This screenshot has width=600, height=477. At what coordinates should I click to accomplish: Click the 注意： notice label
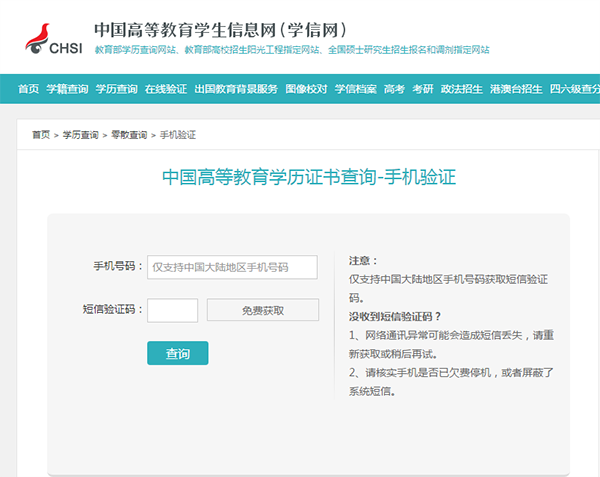point(363,261)
